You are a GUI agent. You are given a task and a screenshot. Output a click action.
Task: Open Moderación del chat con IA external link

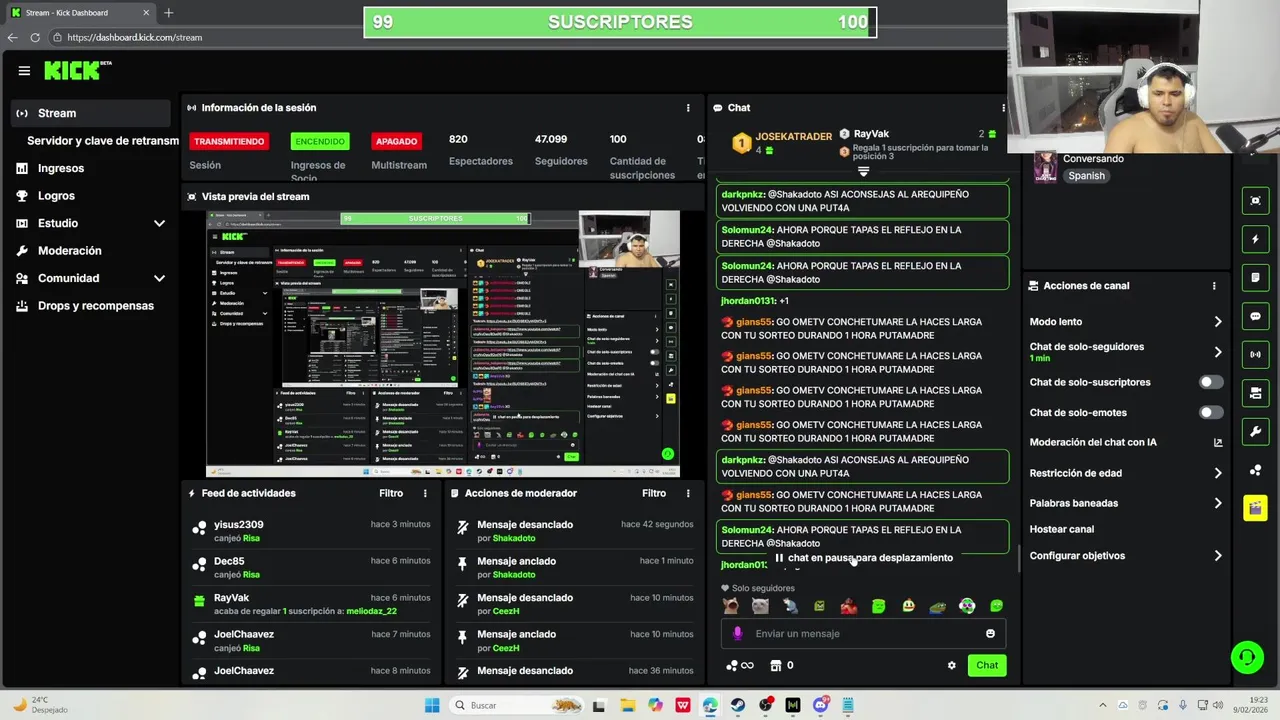(x=1218, y=442)
